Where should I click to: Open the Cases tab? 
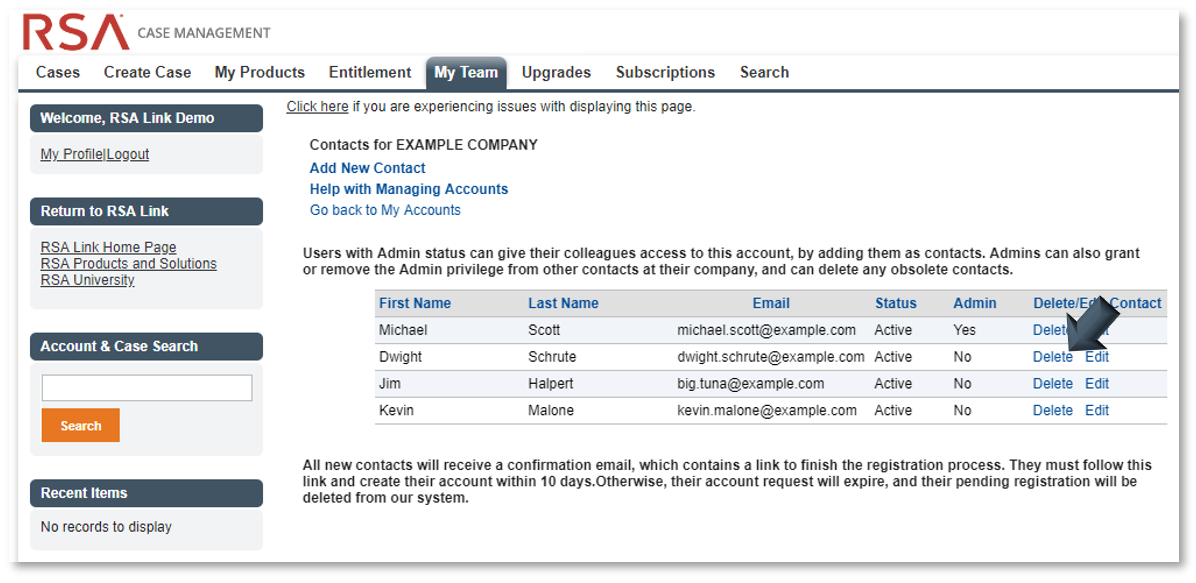(58, 72)
